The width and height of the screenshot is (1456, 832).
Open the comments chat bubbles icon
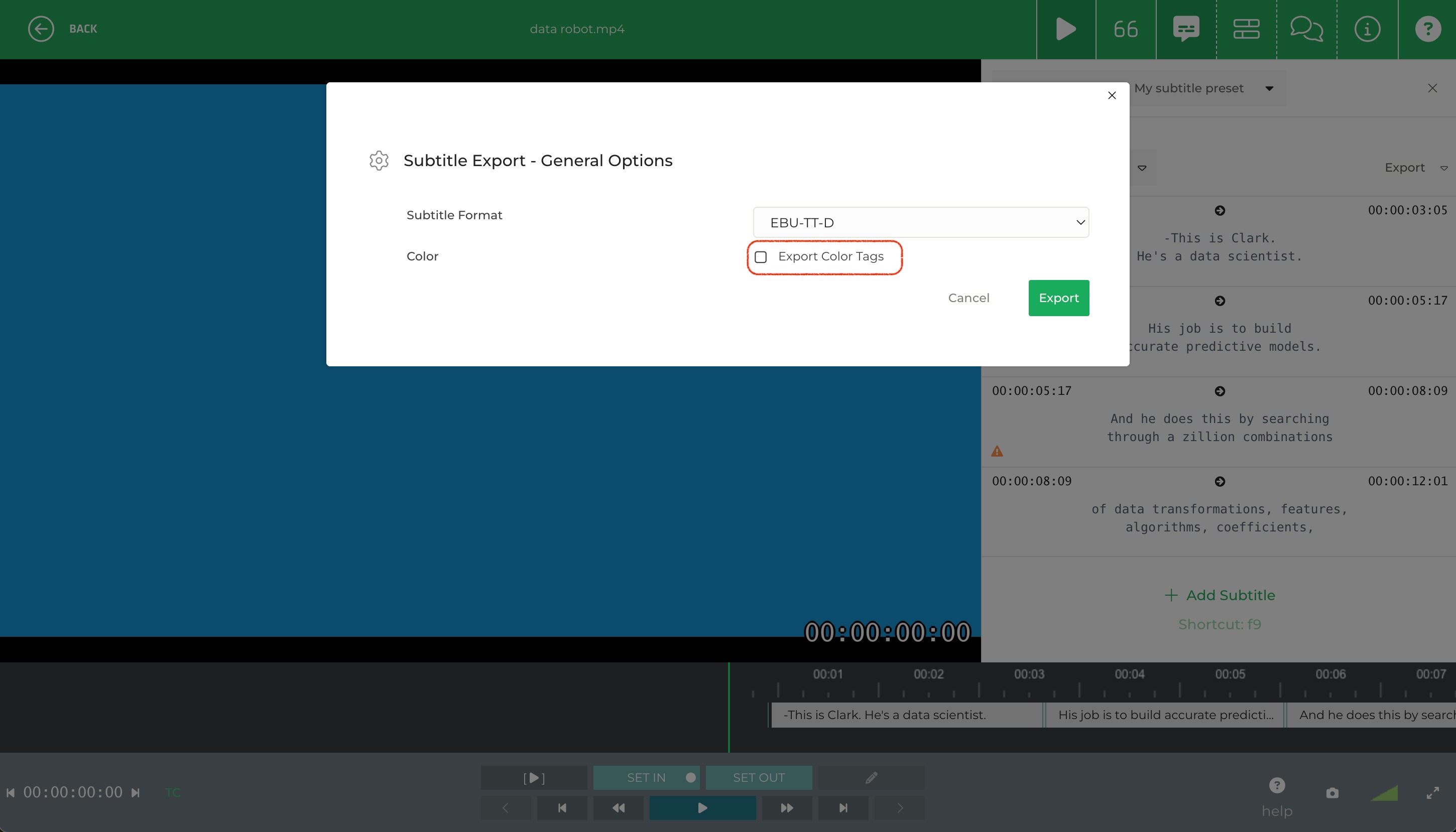1307,29
